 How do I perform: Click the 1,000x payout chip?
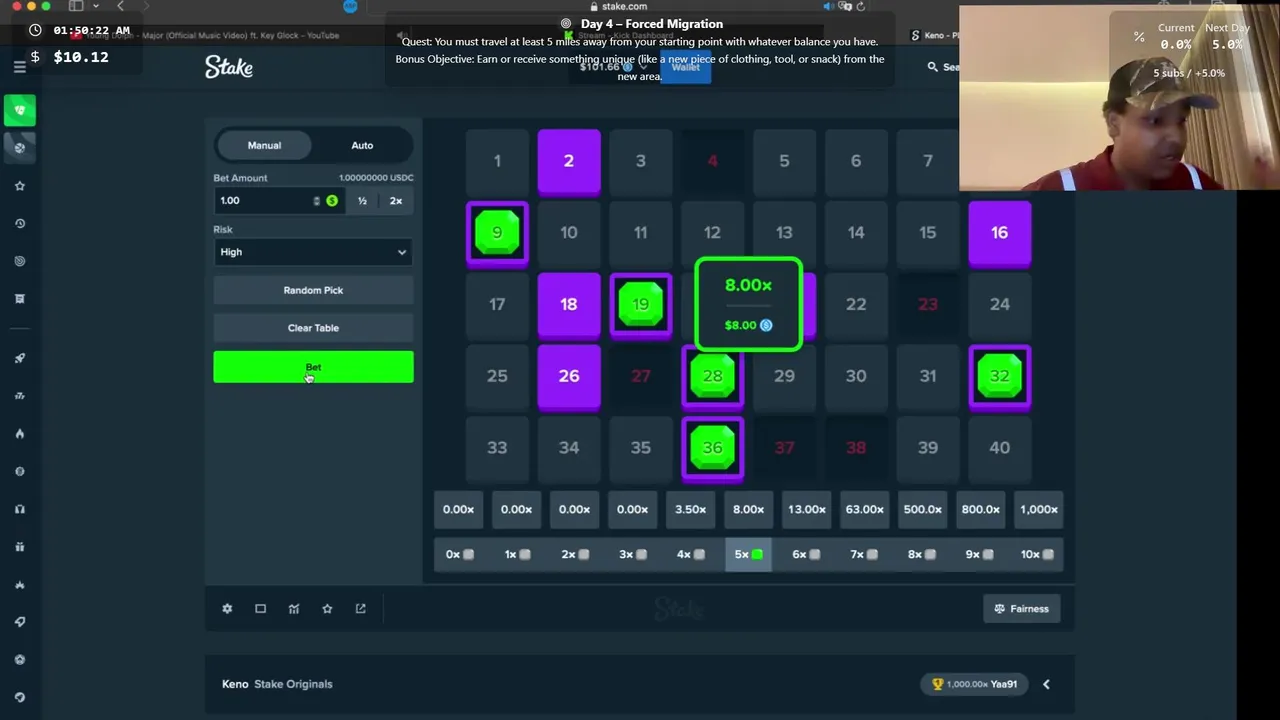tap(1038, 509)
